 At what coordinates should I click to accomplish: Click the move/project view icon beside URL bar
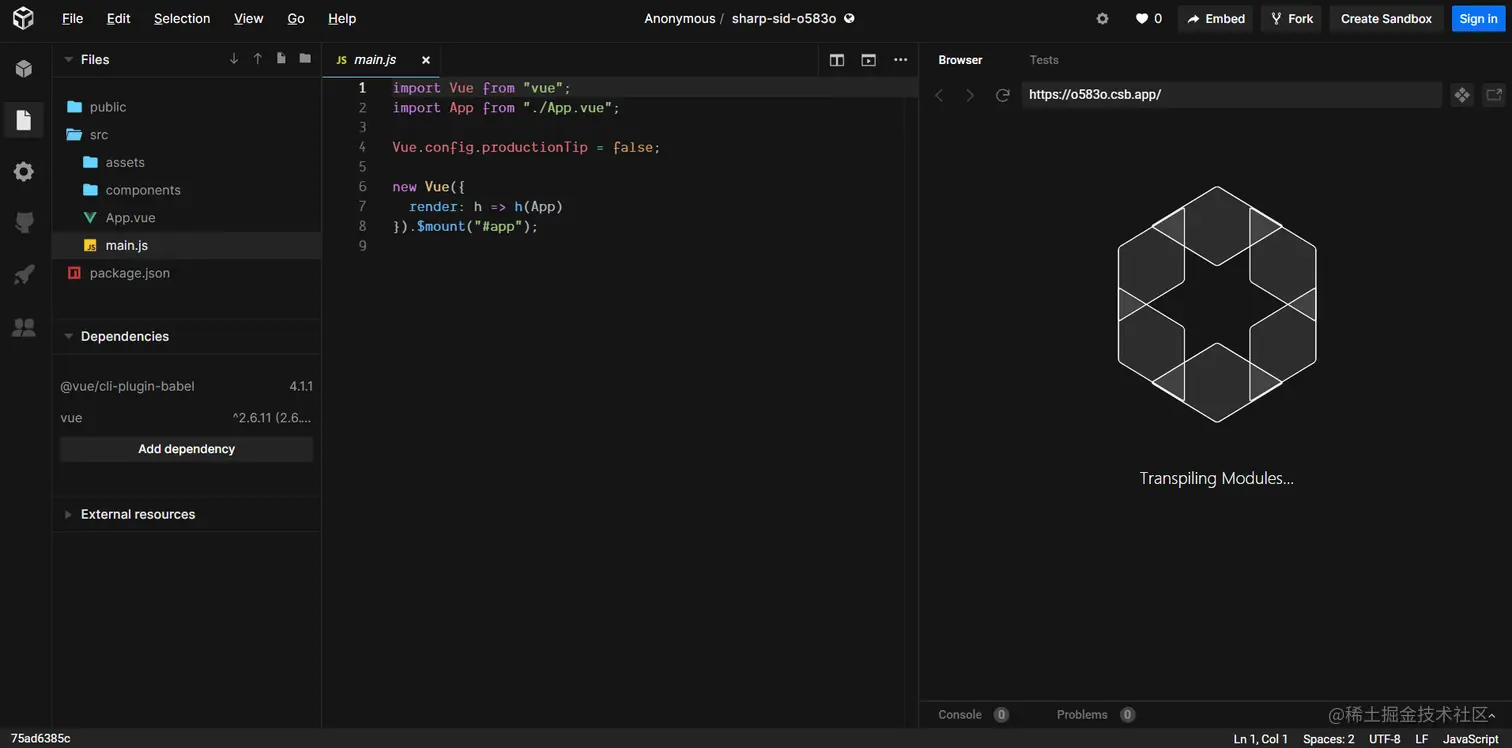(x=1462, y=95)
